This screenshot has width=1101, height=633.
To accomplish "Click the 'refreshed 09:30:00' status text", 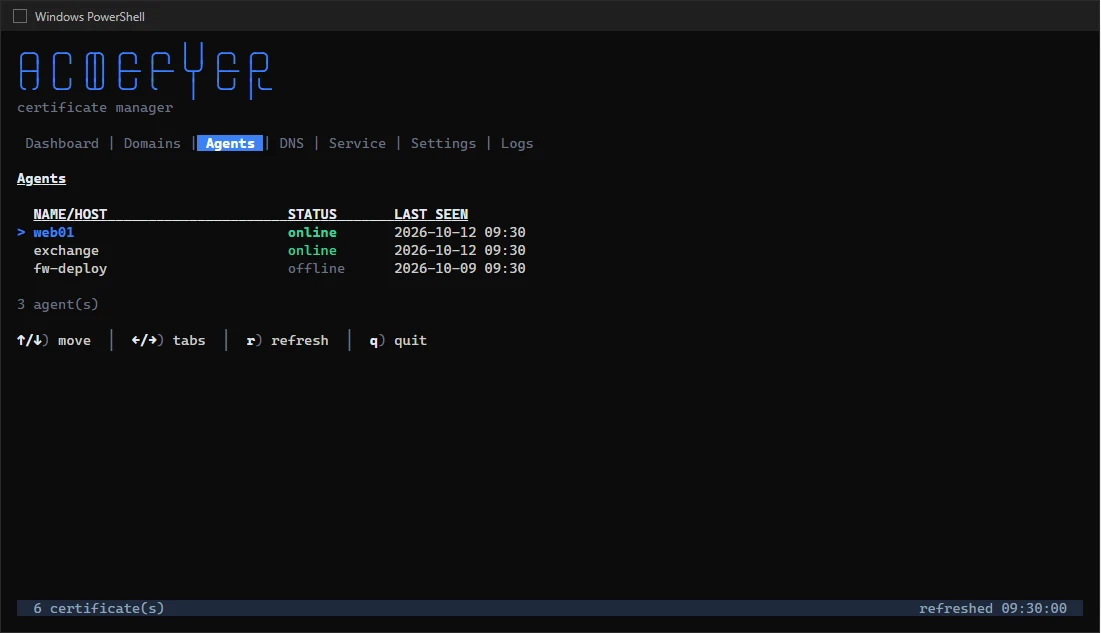I will (x=993, y=608).
